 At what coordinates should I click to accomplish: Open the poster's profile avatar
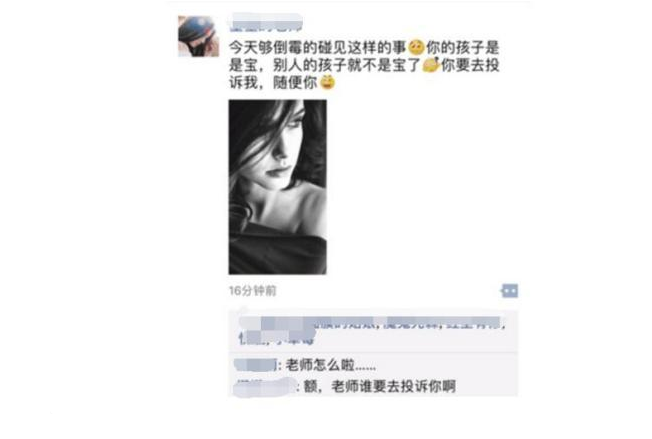(199, 36)
